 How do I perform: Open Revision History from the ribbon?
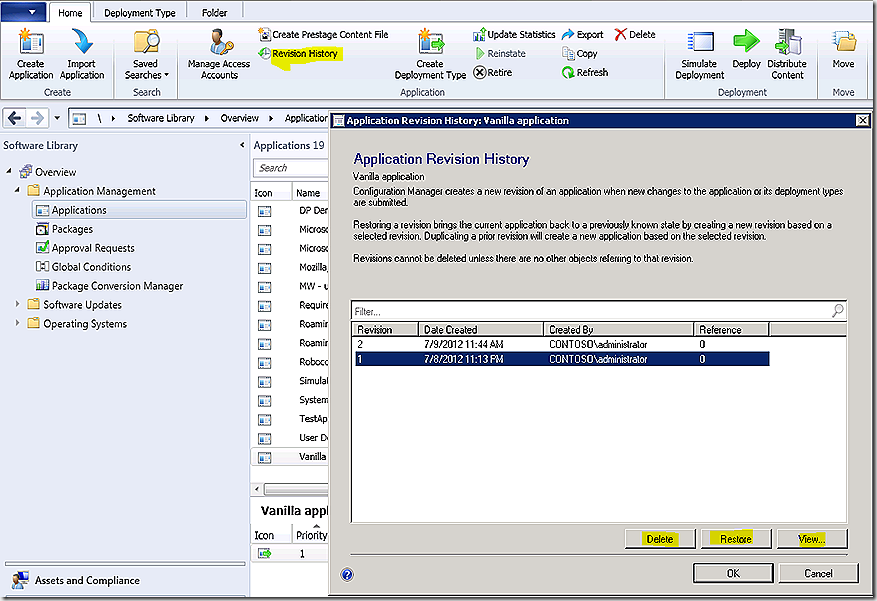coord(299,54)
